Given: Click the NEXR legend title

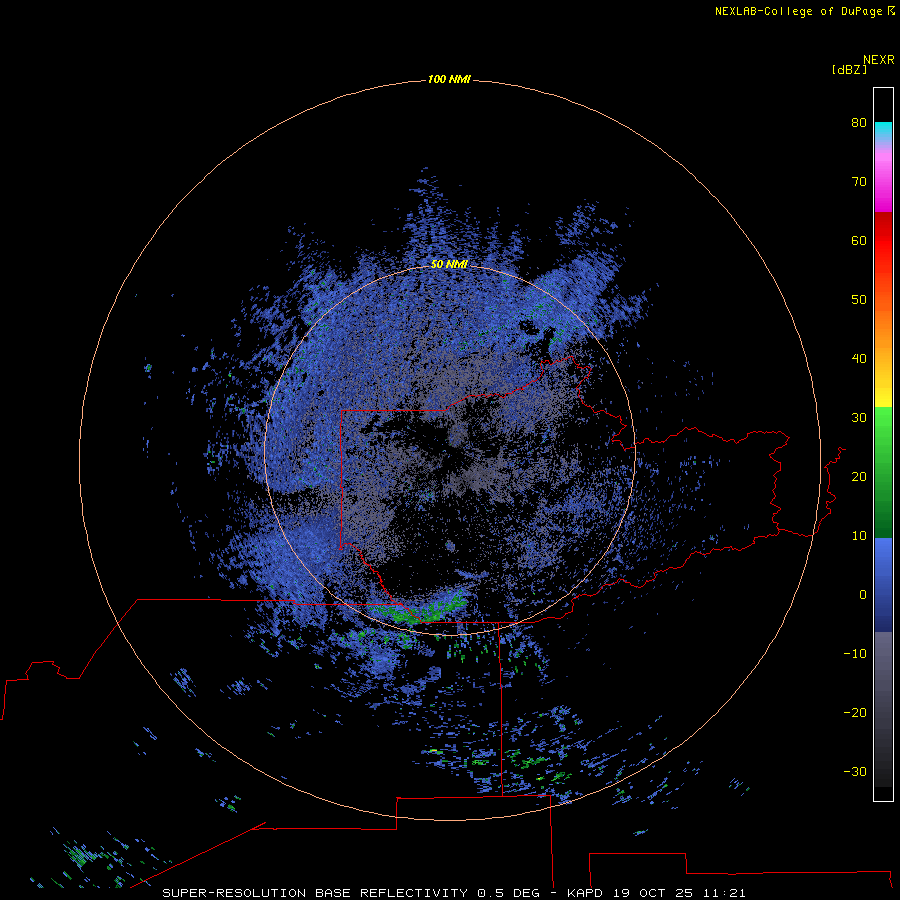Looking at the screenshot, I should pyautogui.click(x=878, y=60).
